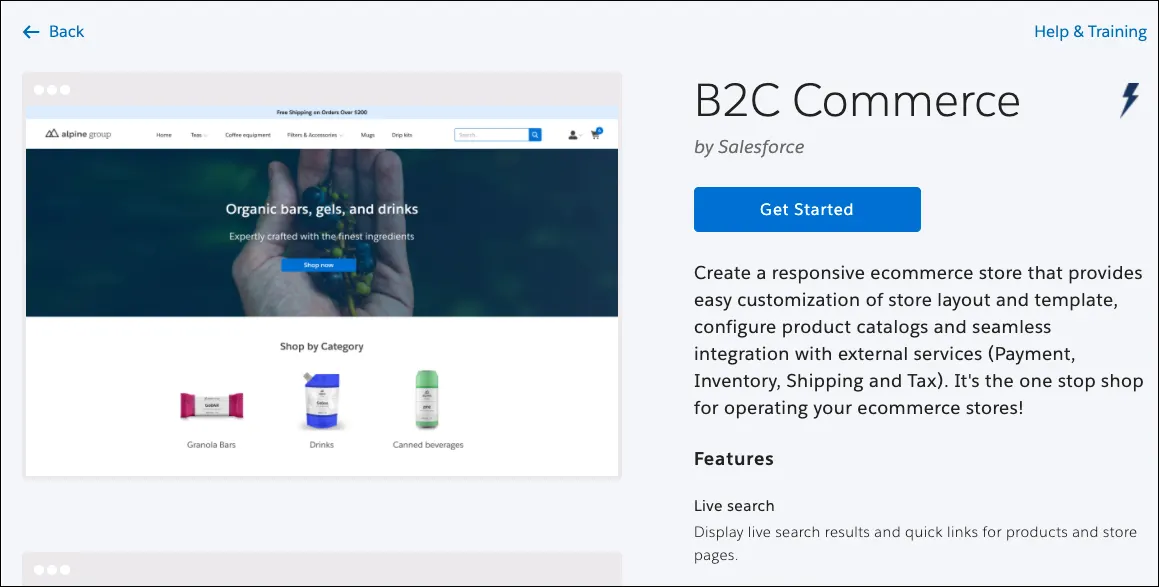
Task: Select the Granola Bars category image
Action: point(211,405)
